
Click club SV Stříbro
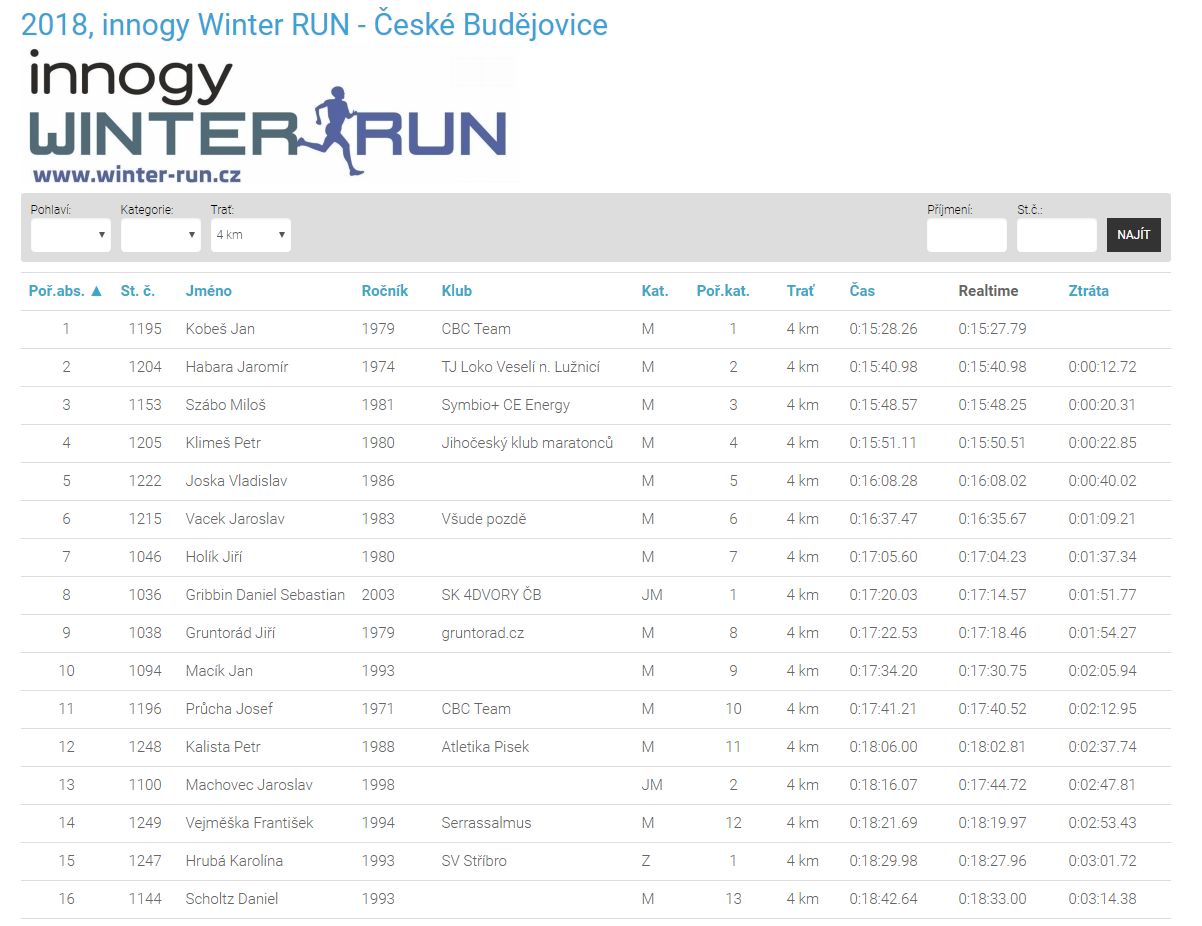tap(474, 861)
